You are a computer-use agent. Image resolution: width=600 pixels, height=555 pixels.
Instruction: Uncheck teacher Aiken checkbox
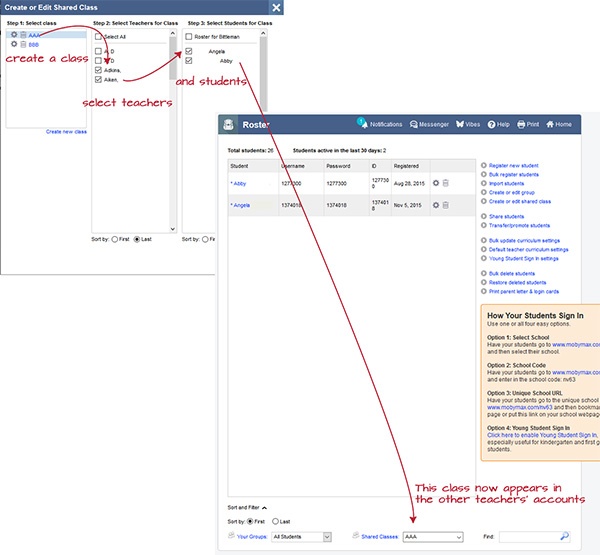98,80
